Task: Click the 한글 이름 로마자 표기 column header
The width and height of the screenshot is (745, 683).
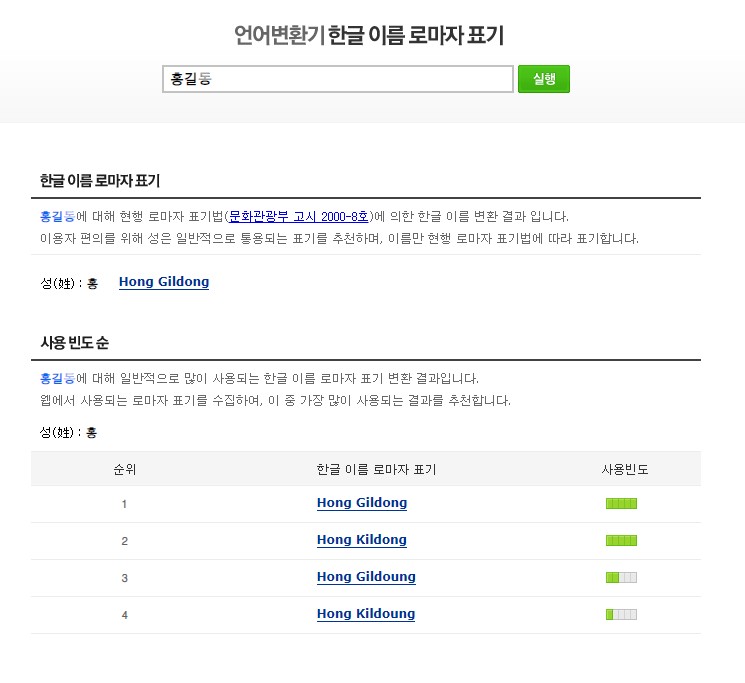Action: (376, 469)
